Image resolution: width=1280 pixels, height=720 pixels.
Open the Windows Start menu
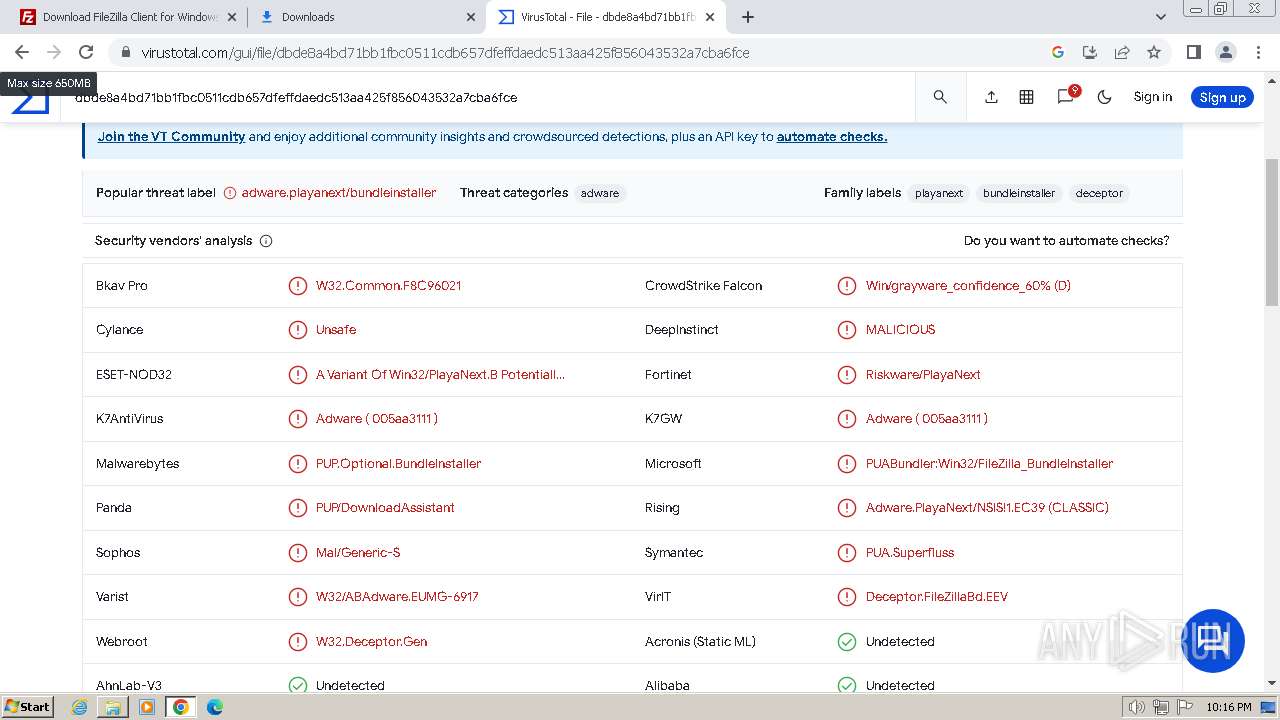click(x=27, y=707)
